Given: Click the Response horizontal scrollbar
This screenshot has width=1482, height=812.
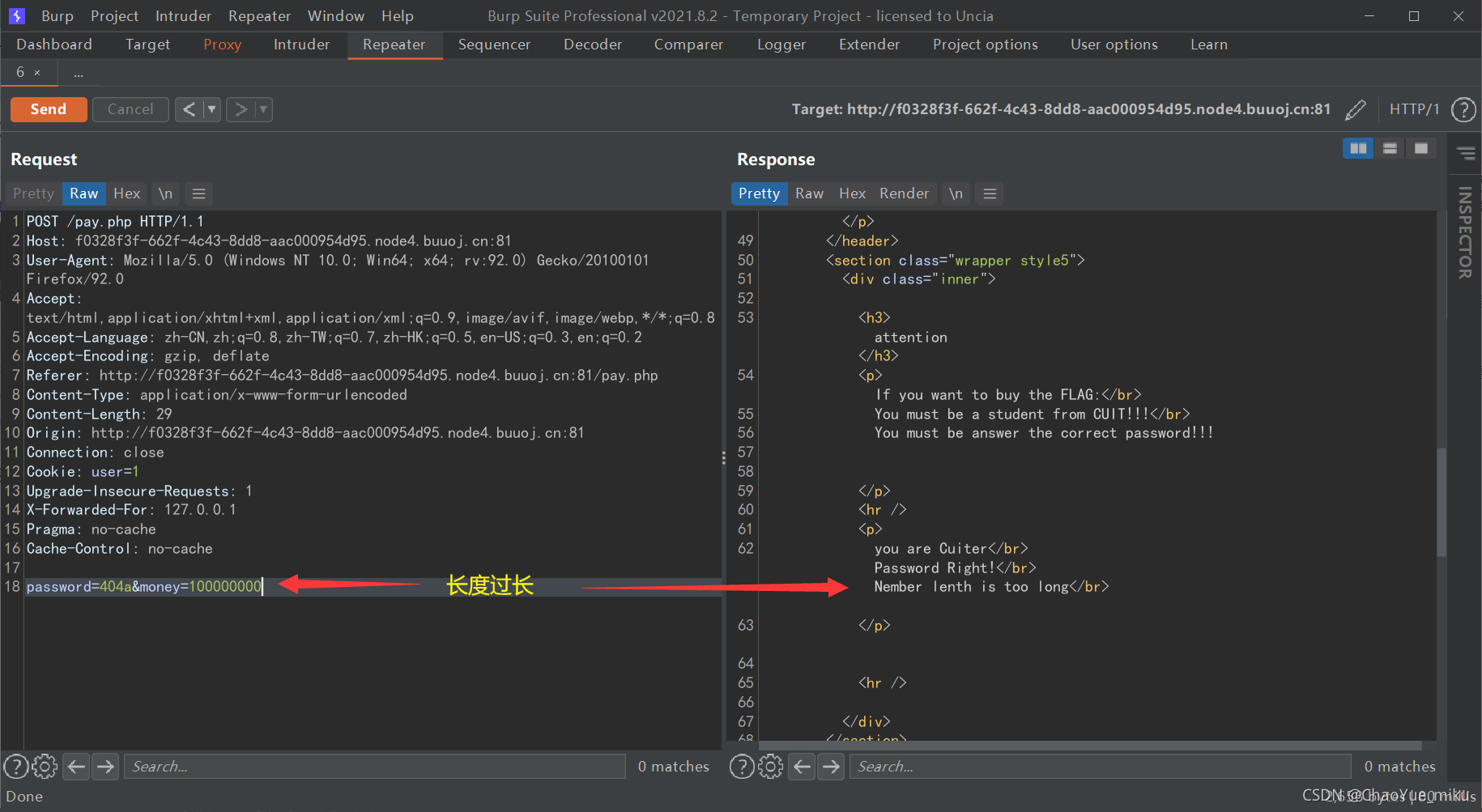Looking at the screenshot, I should point(1090,745).
